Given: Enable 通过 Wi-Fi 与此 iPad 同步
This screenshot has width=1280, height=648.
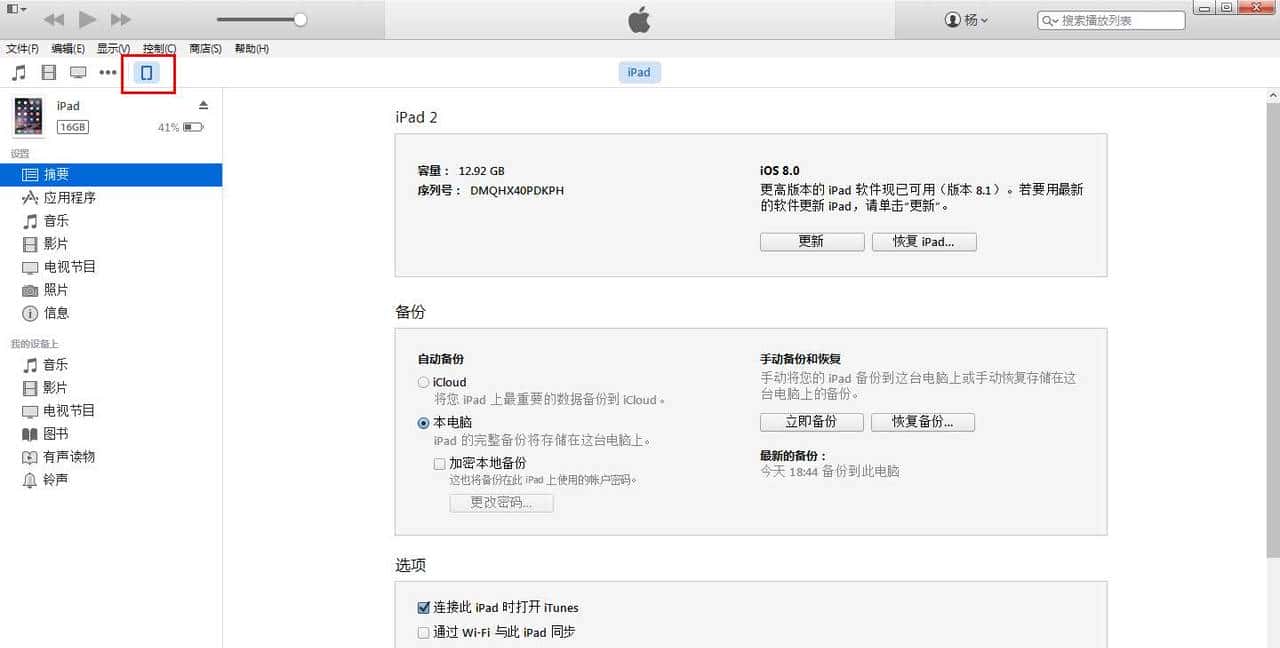Looking at the screenshot, I should (x=424, y=633).
